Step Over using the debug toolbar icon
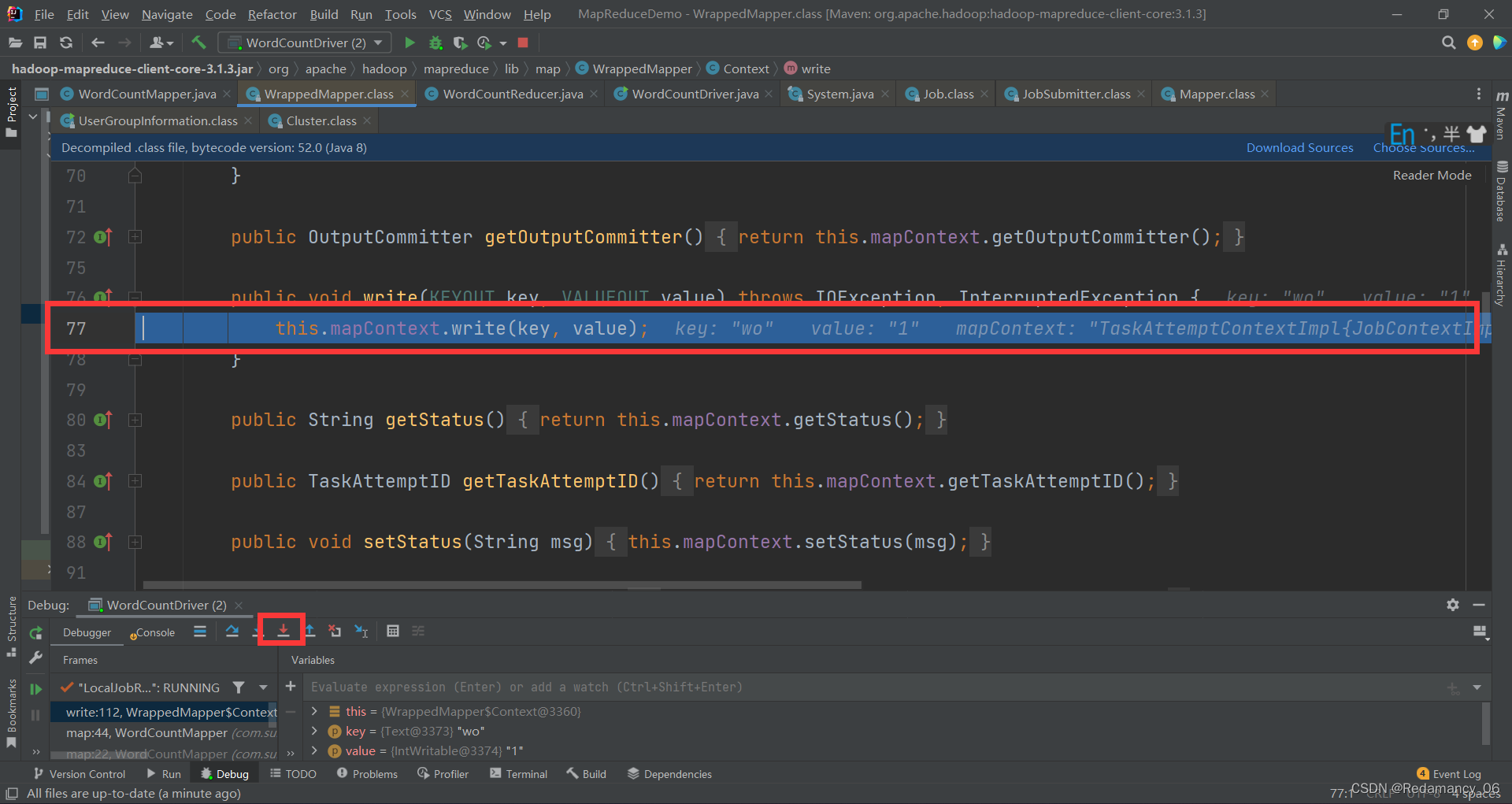1512x804 pixels. [232, 631]
